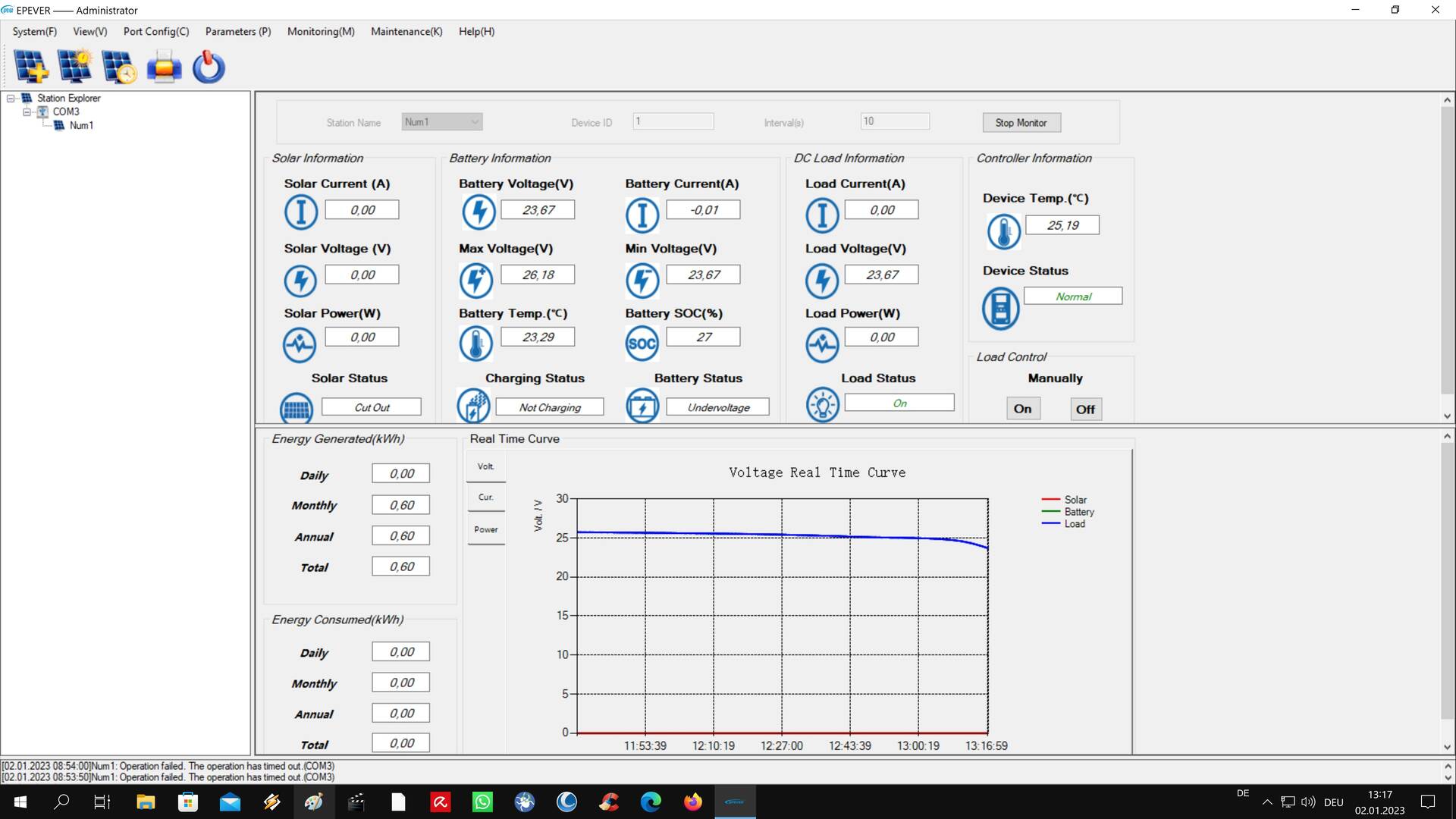
Task: Click the solar panel with clock toolbar icon
Action: tap(120, 67)
